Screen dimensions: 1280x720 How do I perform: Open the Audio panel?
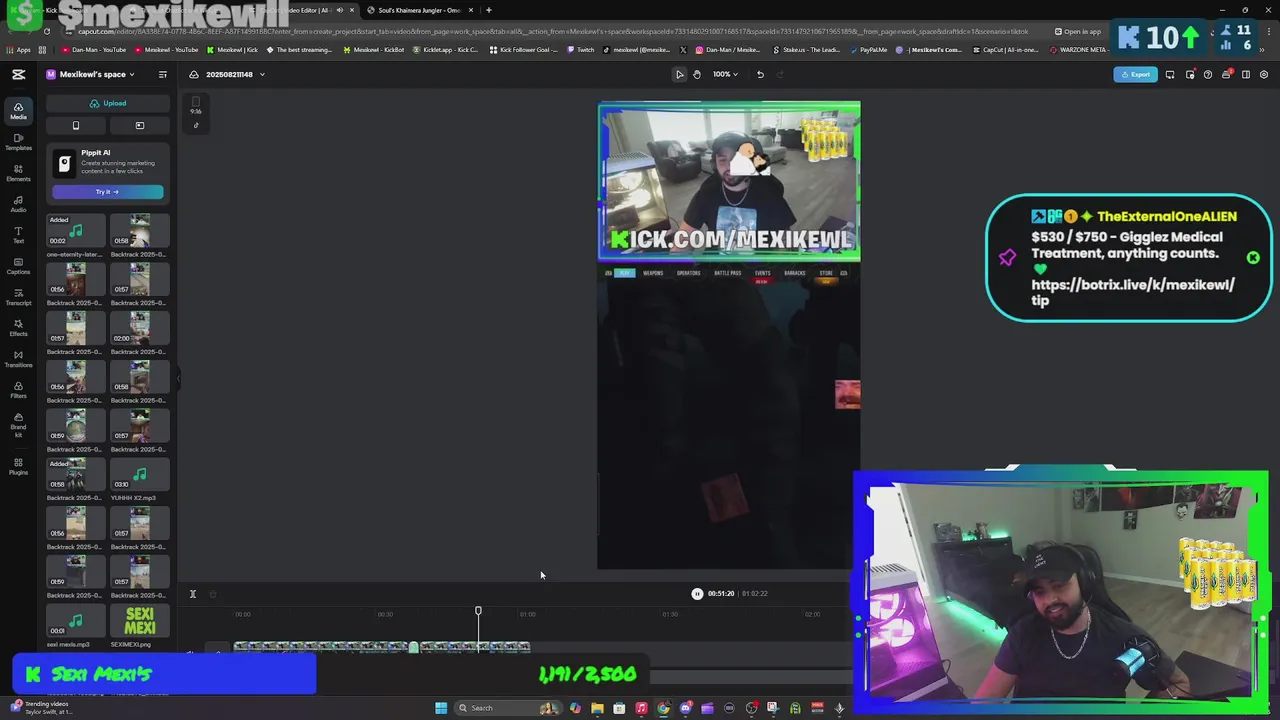[18, 204]
